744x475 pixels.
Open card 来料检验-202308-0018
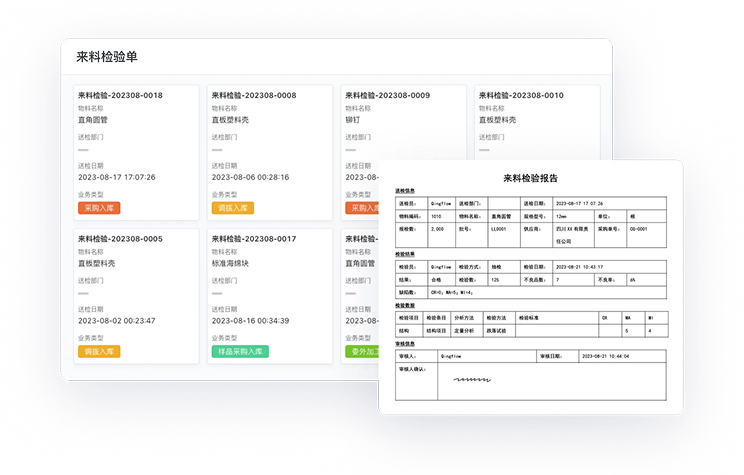(136, 153)
